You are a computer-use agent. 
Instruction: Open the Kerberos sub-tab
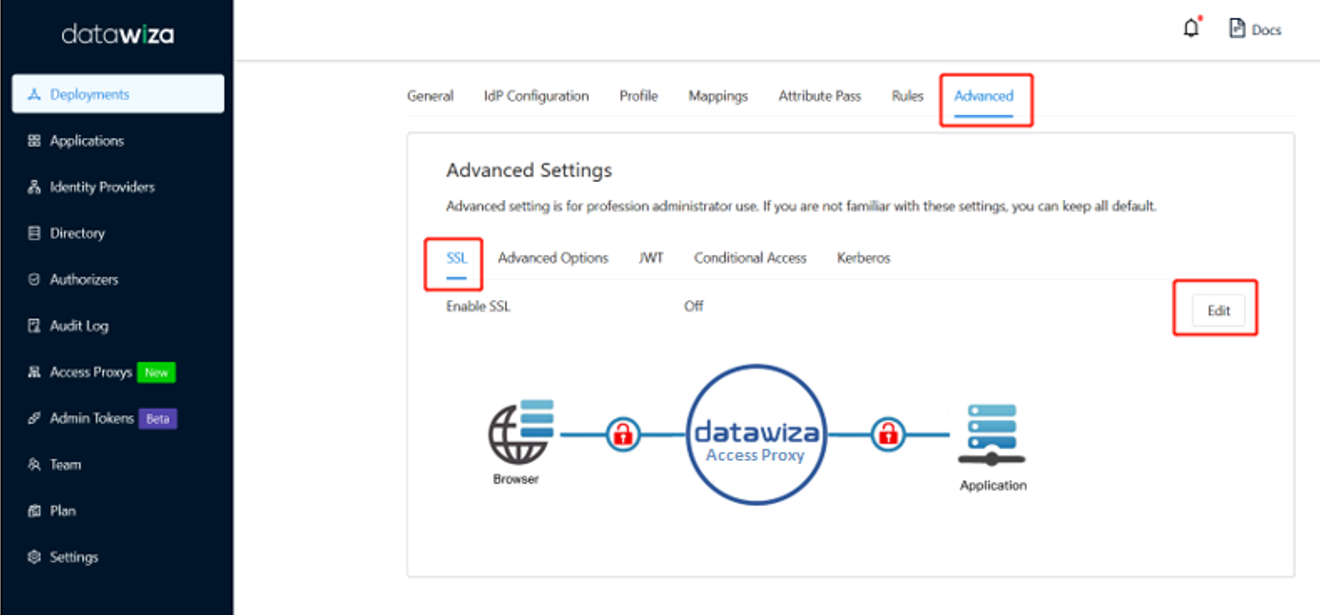click(x=863, y=258)
